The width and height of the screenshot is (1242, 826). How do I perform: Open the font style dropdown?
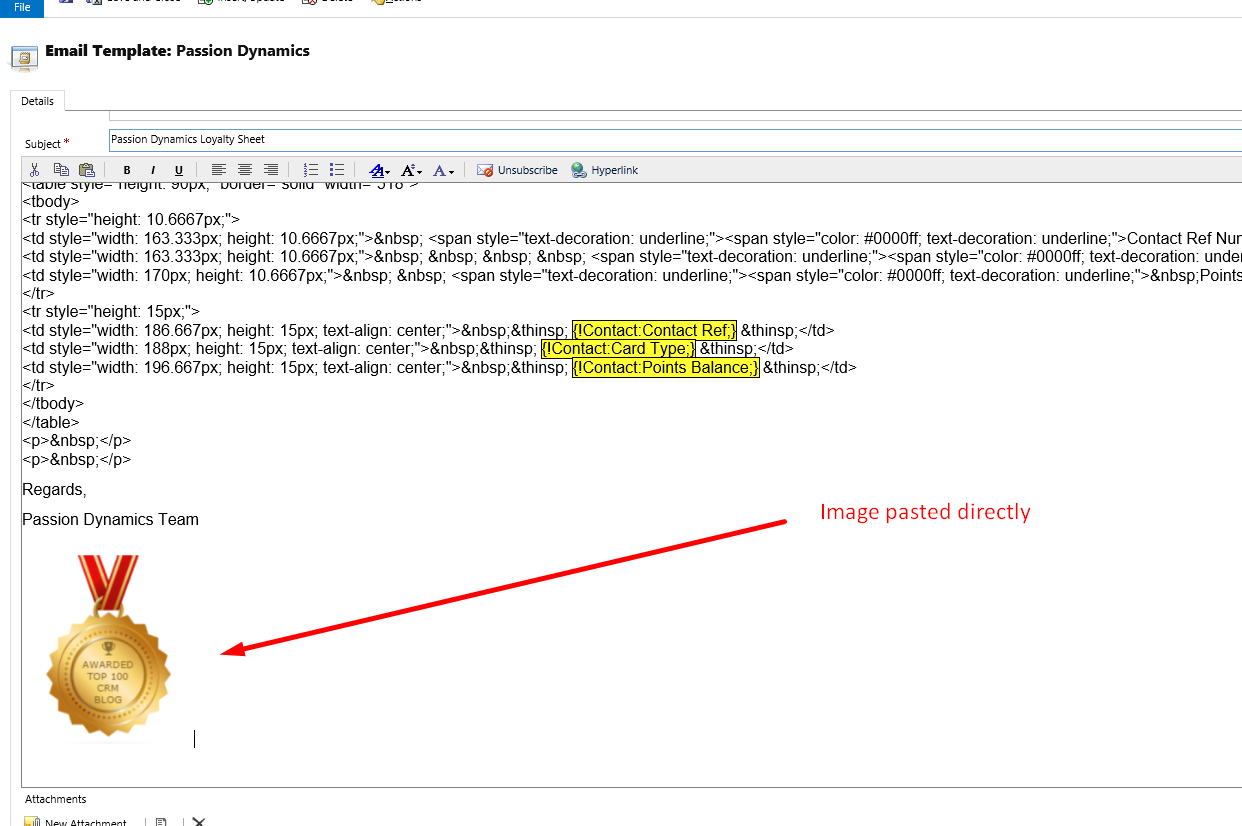(379, 171)
